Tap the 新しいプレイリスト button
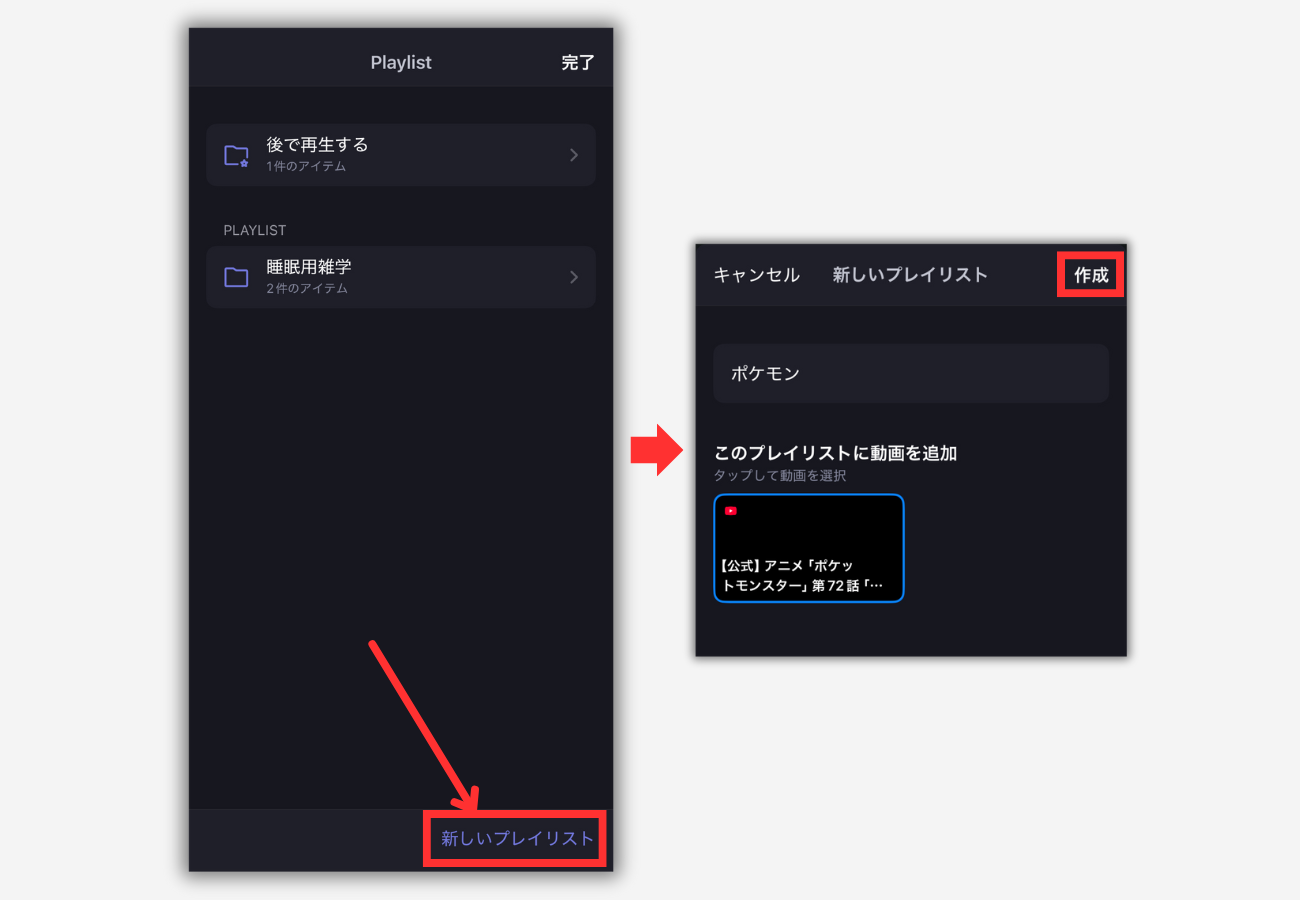Image resolution: width=1300 pixels, height=900 pixels. (x=514, y=840)
